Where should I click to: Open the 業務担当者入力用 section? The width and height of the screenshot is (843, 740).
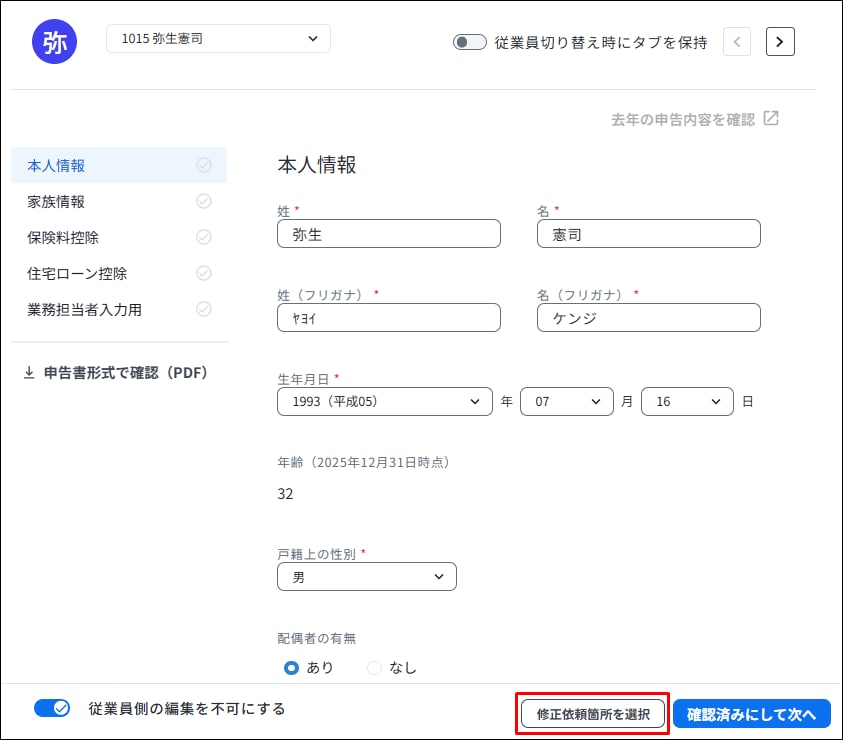coord(85,309)
